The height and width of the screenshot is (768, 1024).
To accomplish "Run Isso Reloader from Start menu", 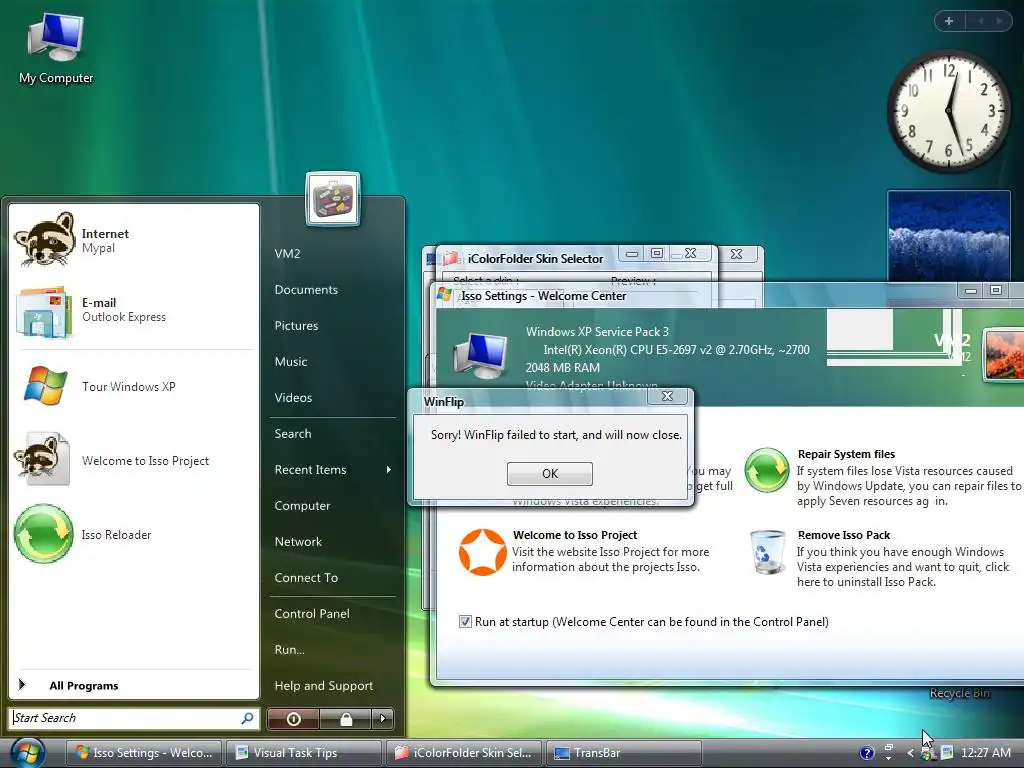I will [x=134, y=534].
